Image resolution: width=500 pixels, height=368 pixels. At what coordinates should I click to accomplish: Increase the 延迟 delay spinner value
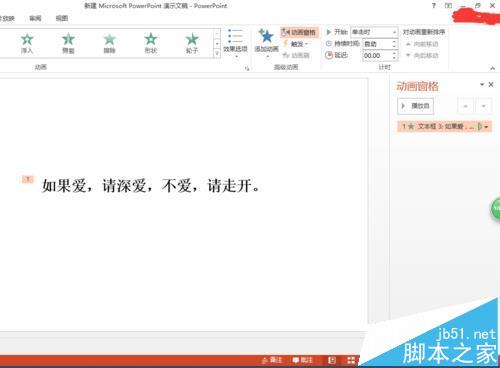click(394, 53)
